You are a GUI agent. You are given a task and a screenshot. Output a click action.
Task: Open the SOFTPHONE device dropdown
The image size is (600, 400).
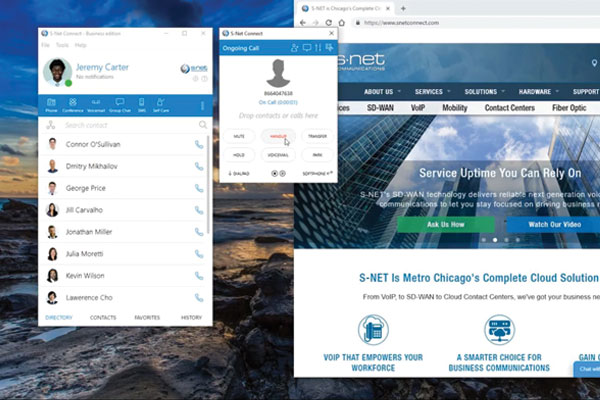coord(318,173)
